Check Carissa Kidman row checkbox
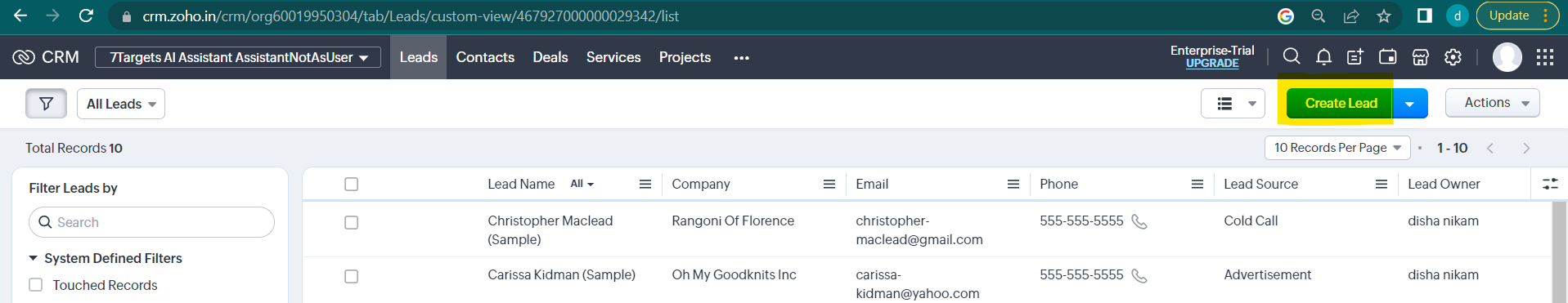The width and height of the screenshot is (1568, 303). coord(352,276)
